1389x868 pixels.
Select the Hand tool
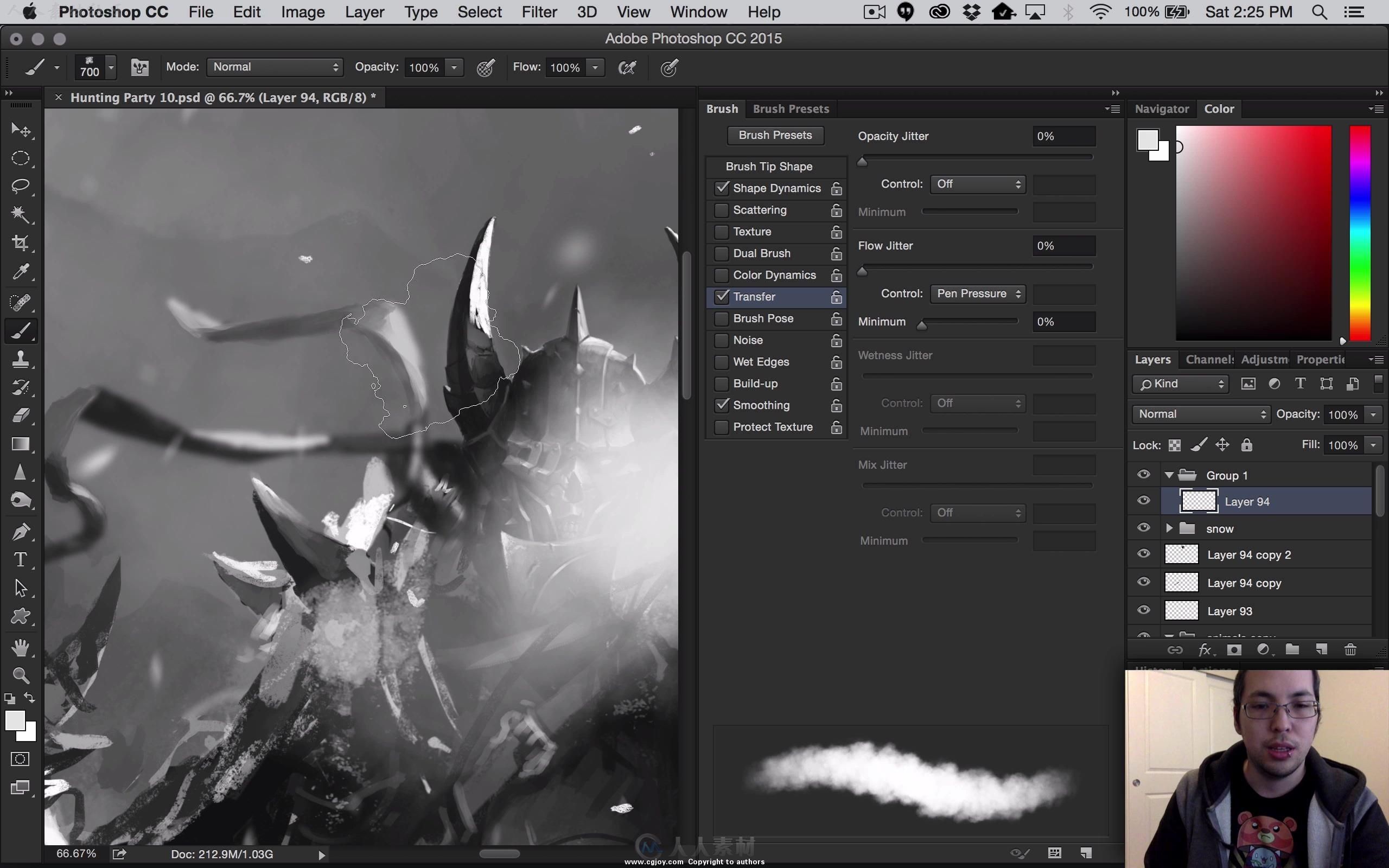(x=21, y=648)
